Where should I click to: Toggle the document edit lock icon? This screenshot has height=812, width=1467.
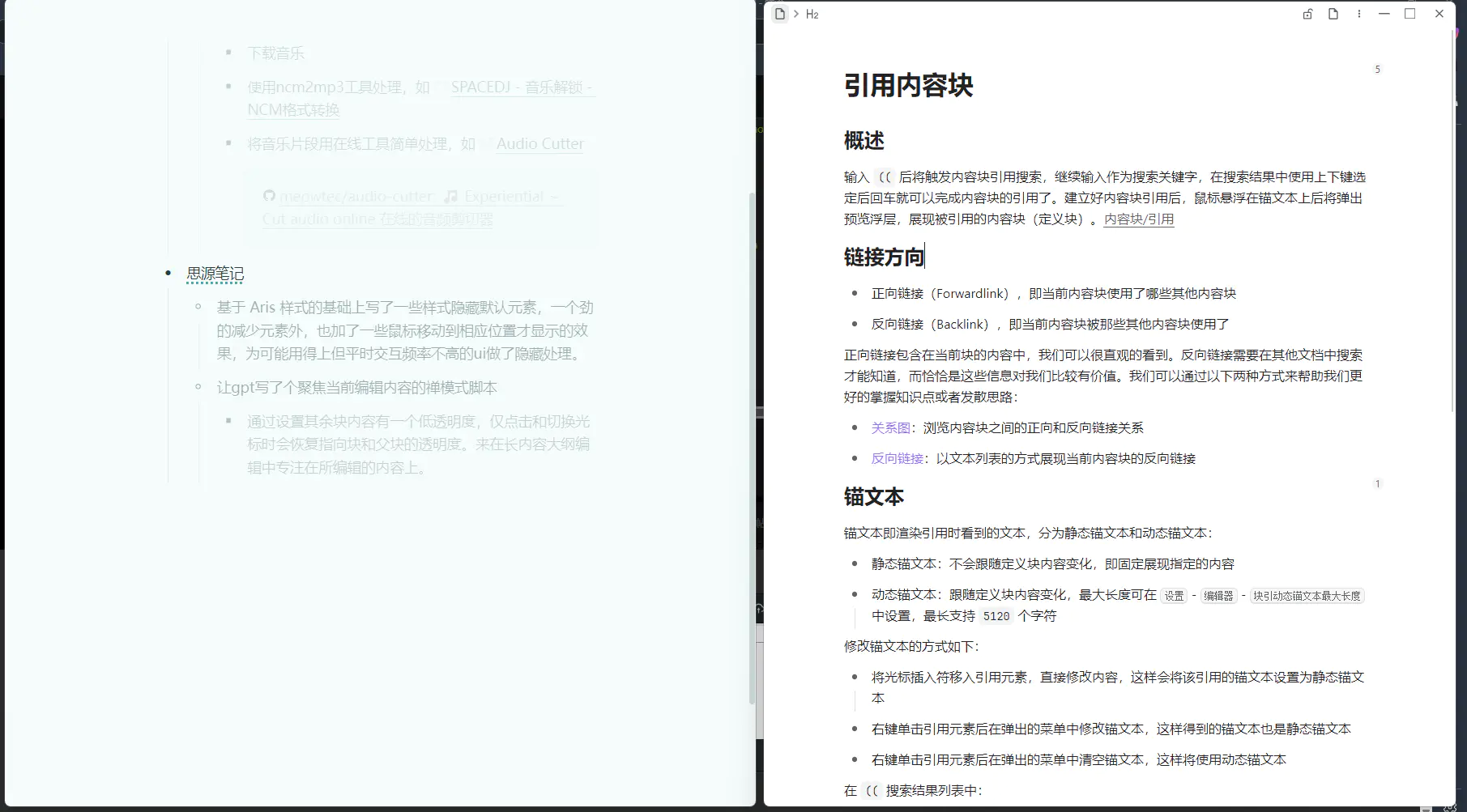[1307, 14]
